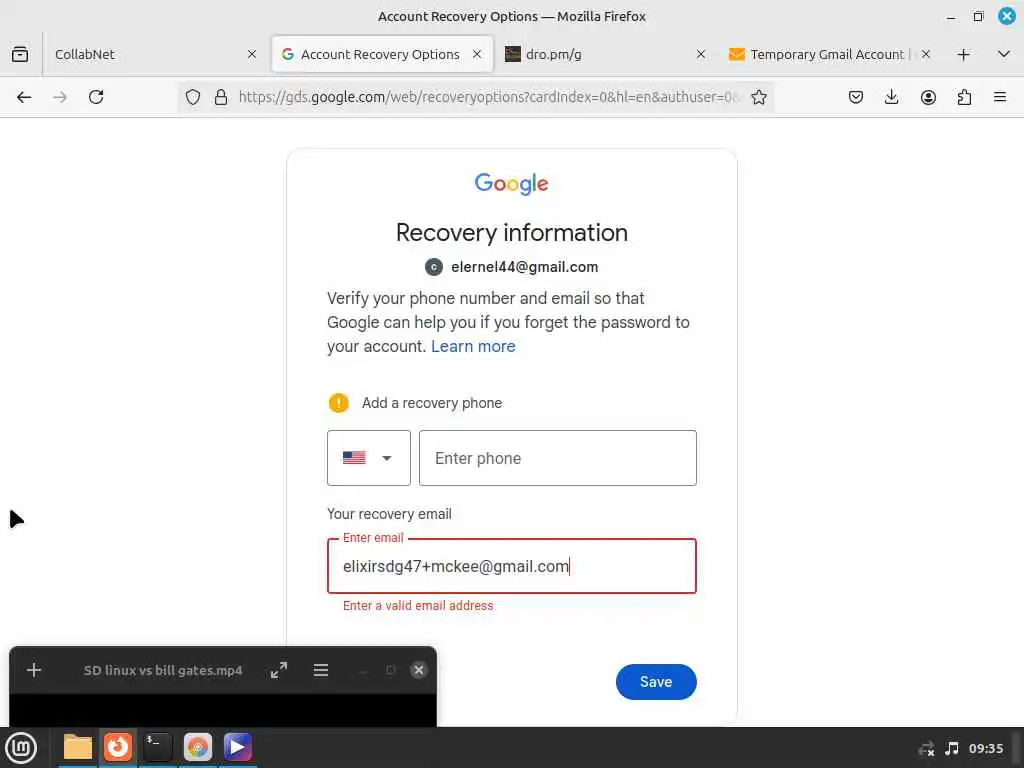Open file manager from taskbar

(x=78, y=748)
